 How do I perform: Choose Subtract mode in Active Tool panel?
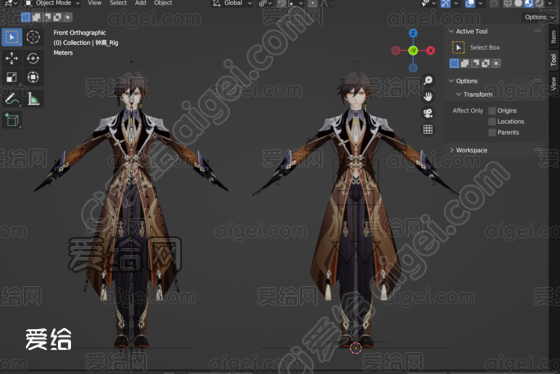point(475,63)
